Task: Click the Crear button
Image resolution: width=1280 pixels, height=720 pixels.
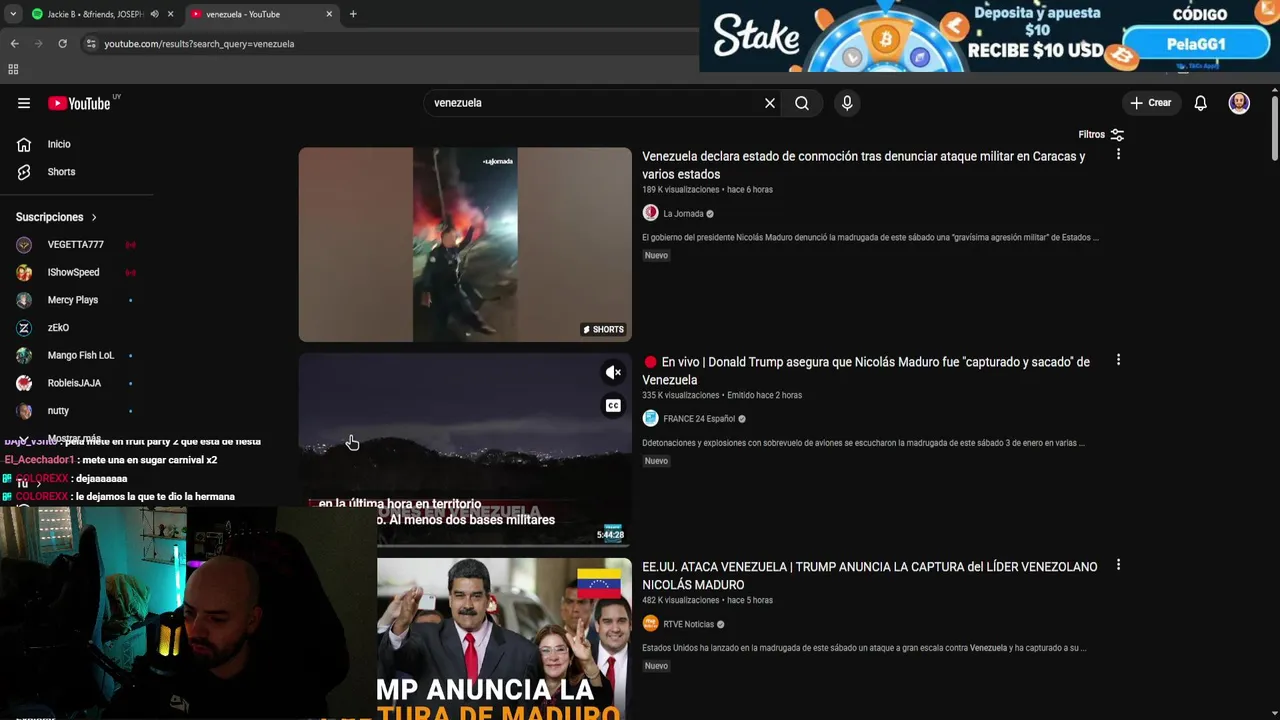Action: tap(1151, 103)
